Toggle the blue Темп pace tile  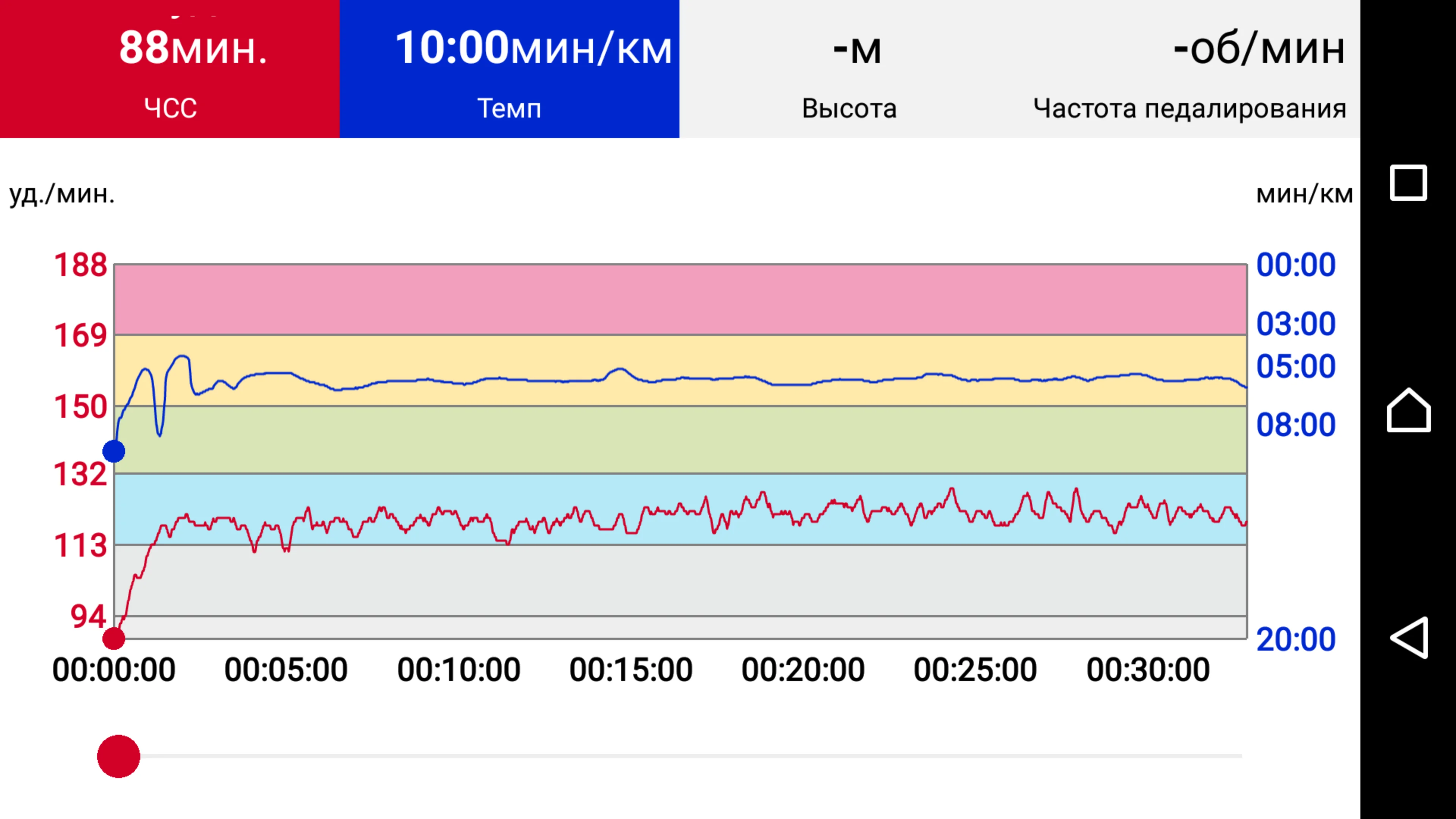[x=509, y=69]
